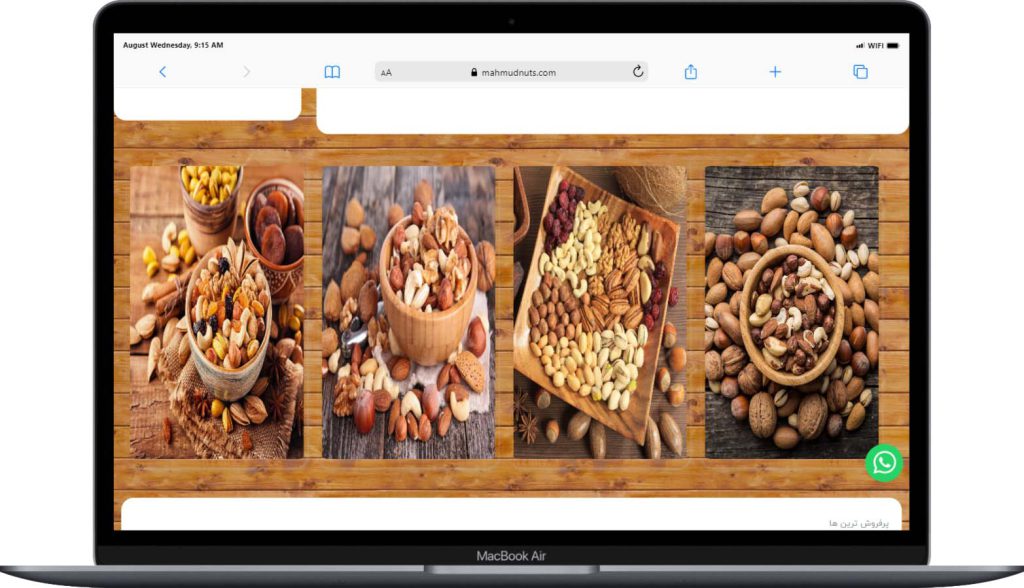The height and width of the screenshot is (588, 1024).
Task: Show all tabs overview icon
Action: click(x=860, y=72)
